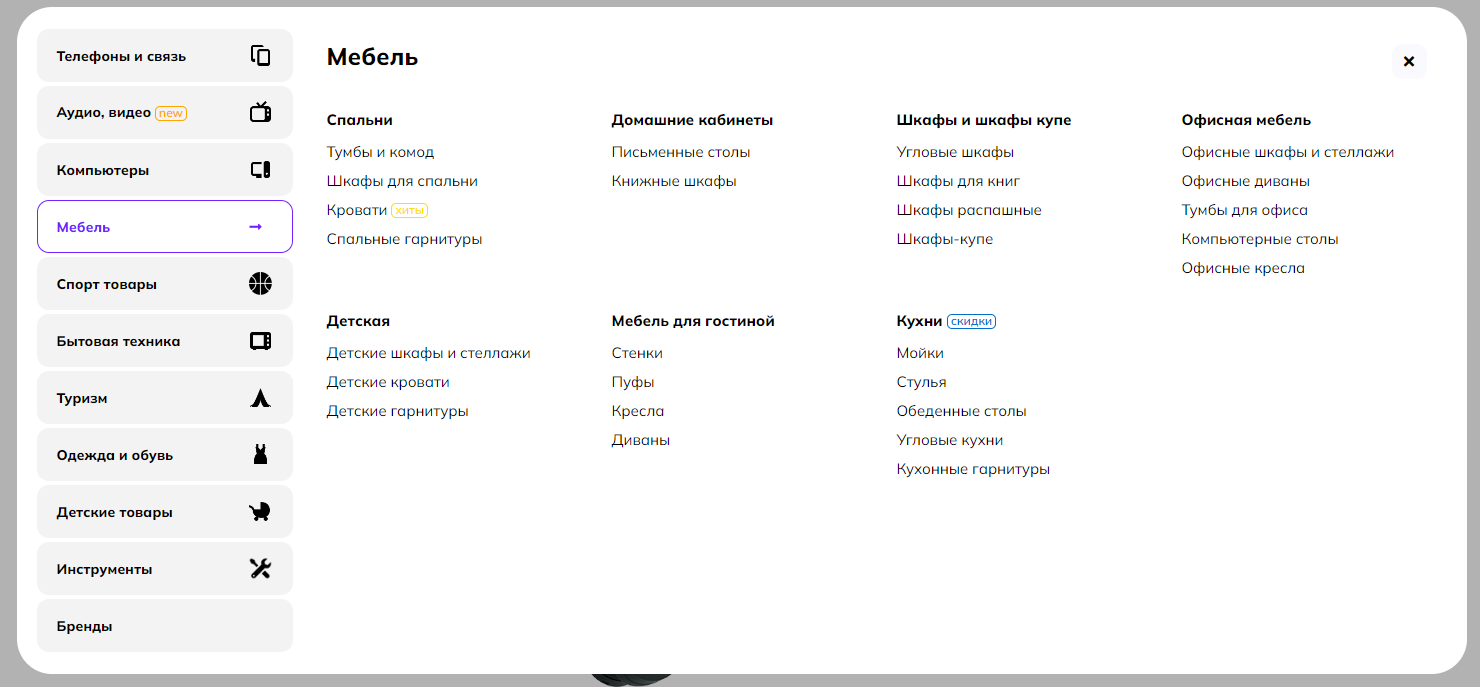The image size is (1480, 687).
Task: Click the dress icon beside Одежда и обувь
Action: click(x=260, y=455)
